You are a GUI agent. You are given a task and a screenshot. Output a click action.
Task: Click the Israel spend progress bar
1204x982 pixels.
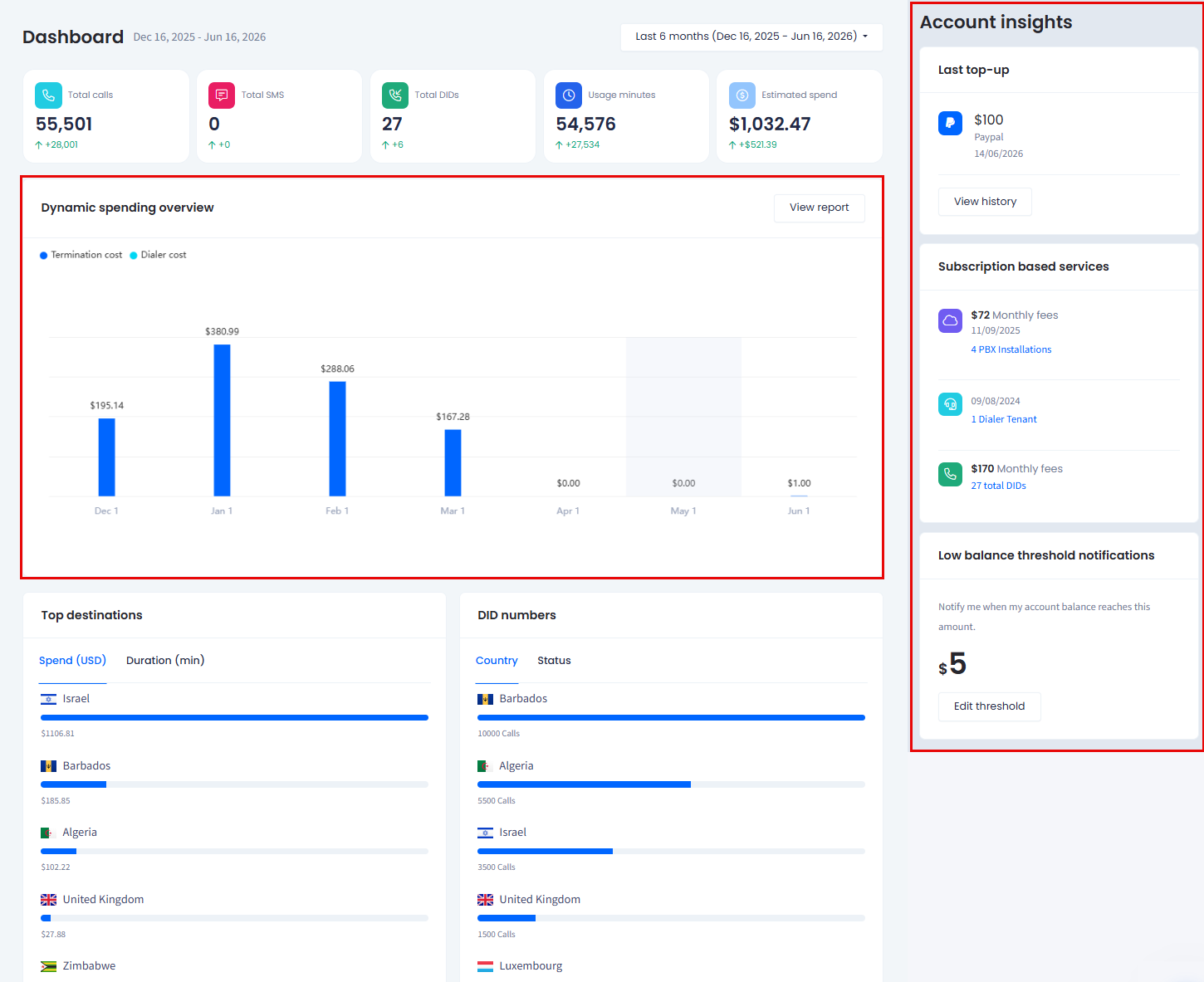coord(234,717)
